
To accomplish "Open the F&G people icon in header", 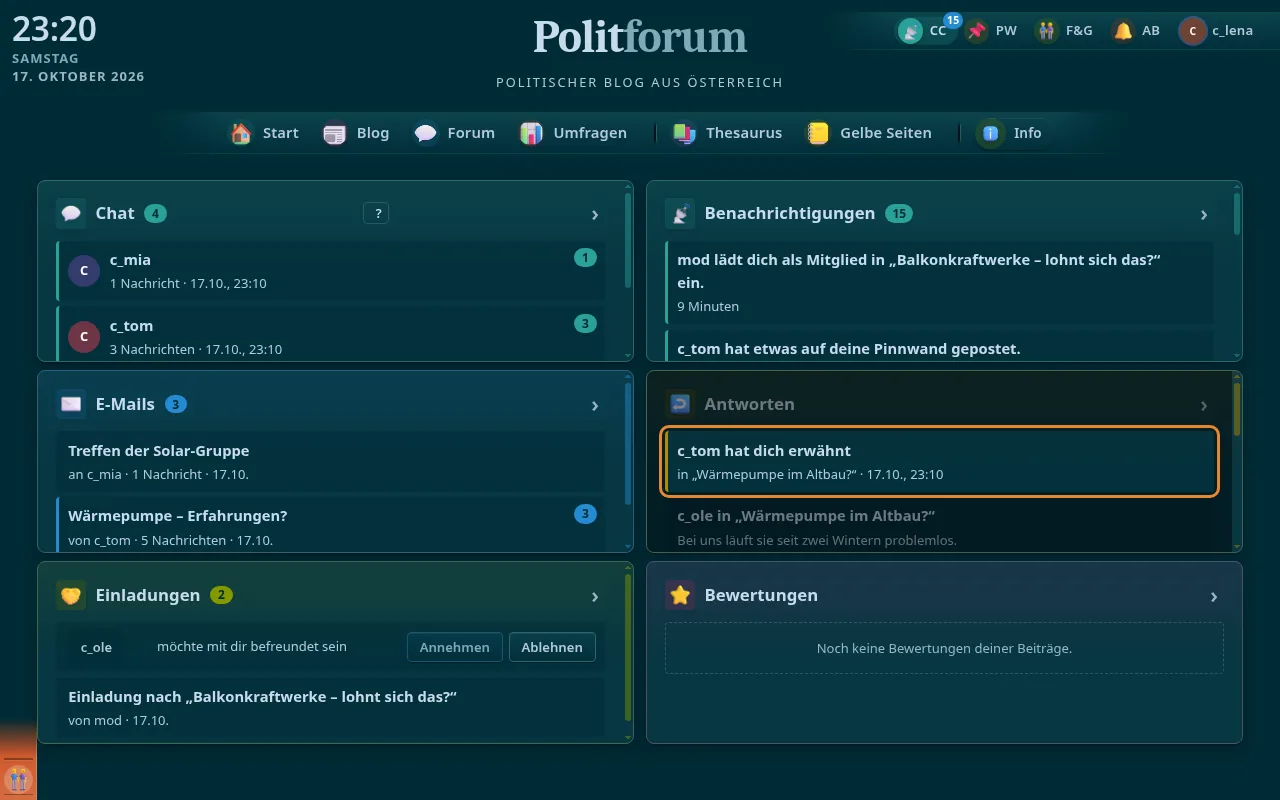I will point(1047,31).
